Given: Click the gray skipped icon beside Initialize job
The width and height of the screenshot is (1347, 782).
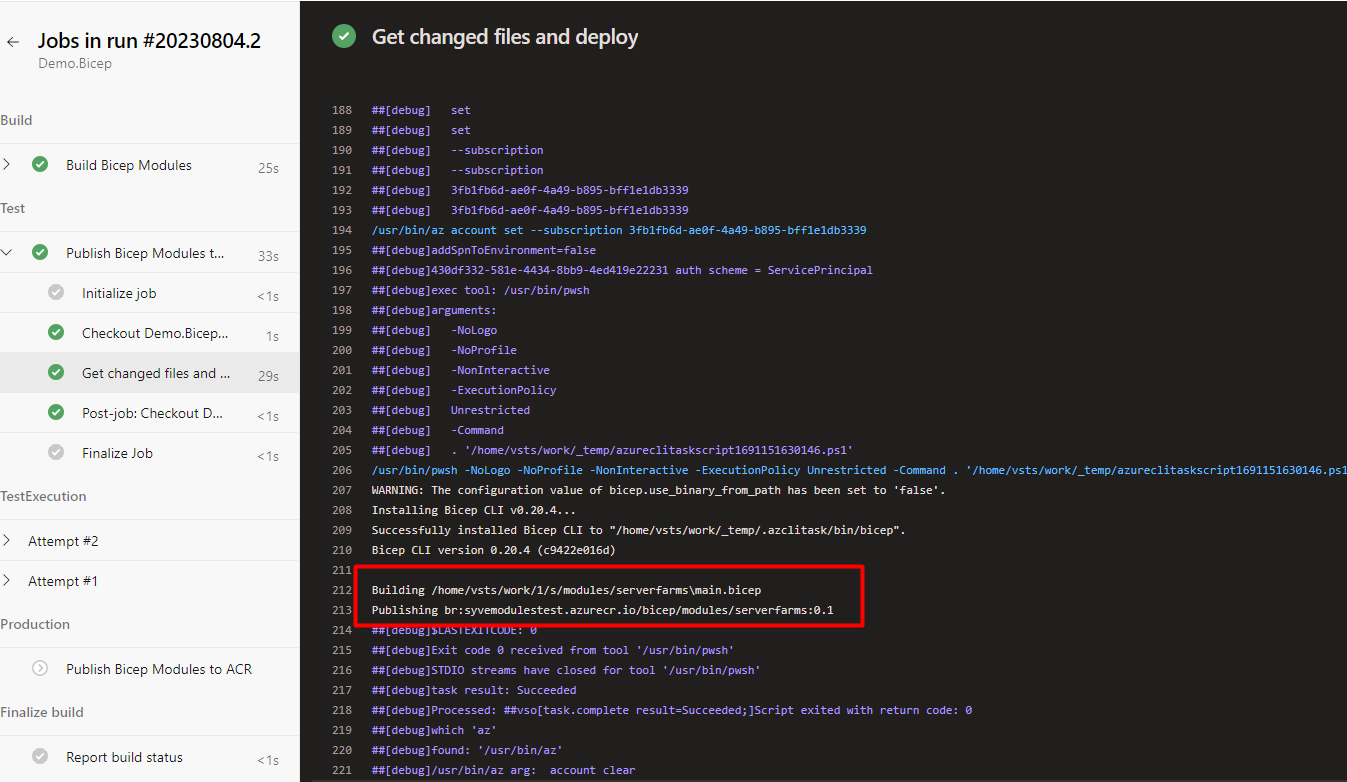Looking at the screenshot, I should point(55,291).
